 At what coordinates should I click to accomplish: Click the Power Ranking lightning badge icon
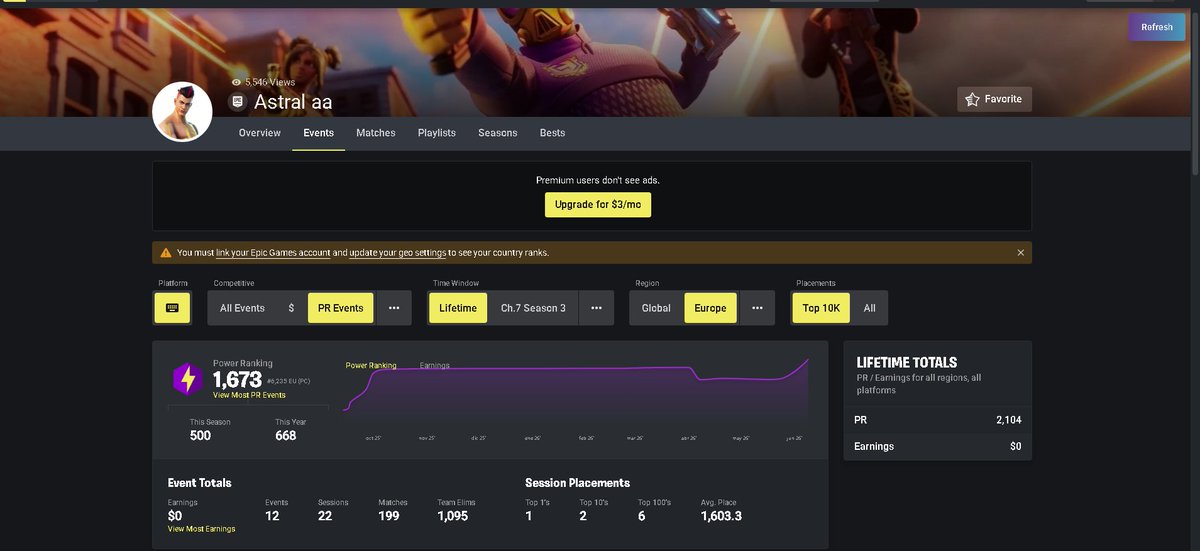pos(188,379)
